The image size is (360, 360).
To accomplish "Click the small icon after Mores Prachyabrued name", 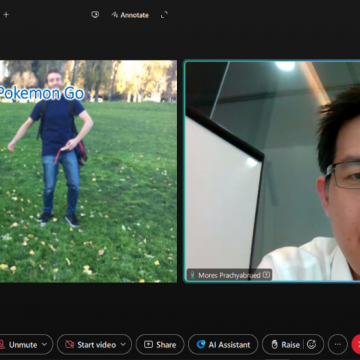I will 266,275.
